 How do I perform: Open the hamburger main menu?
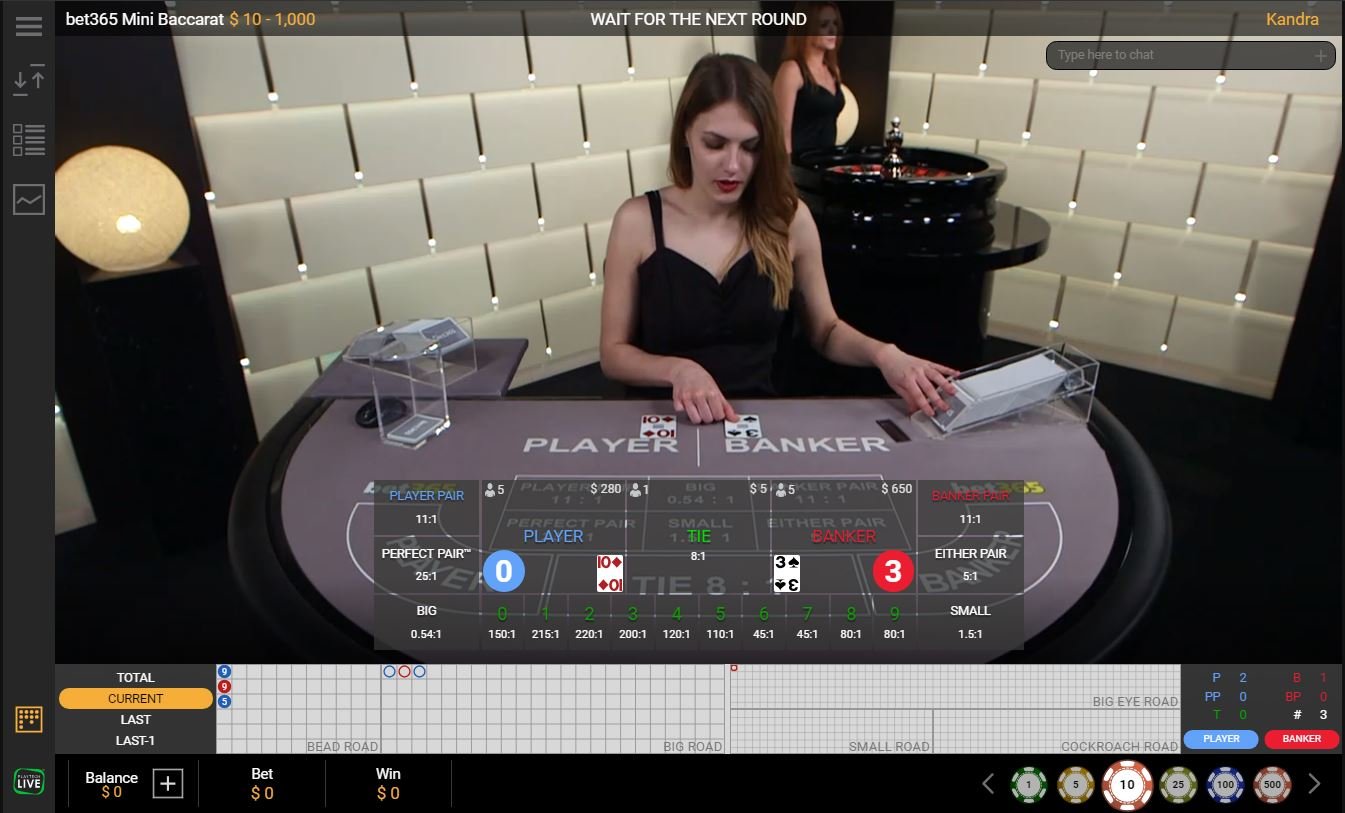29,27
